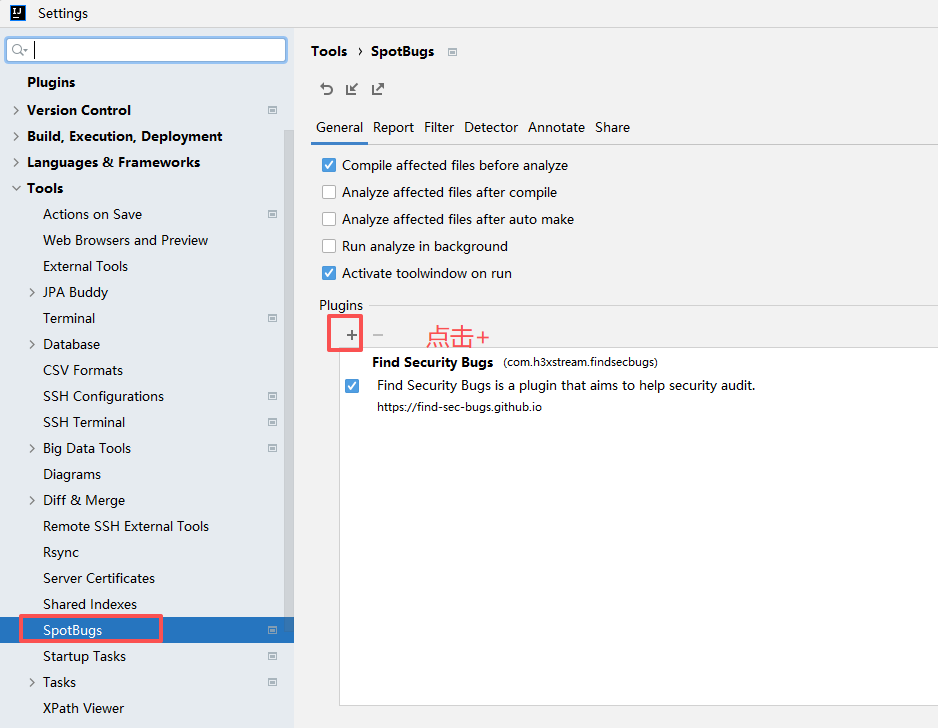Open the Share tab

612,127
